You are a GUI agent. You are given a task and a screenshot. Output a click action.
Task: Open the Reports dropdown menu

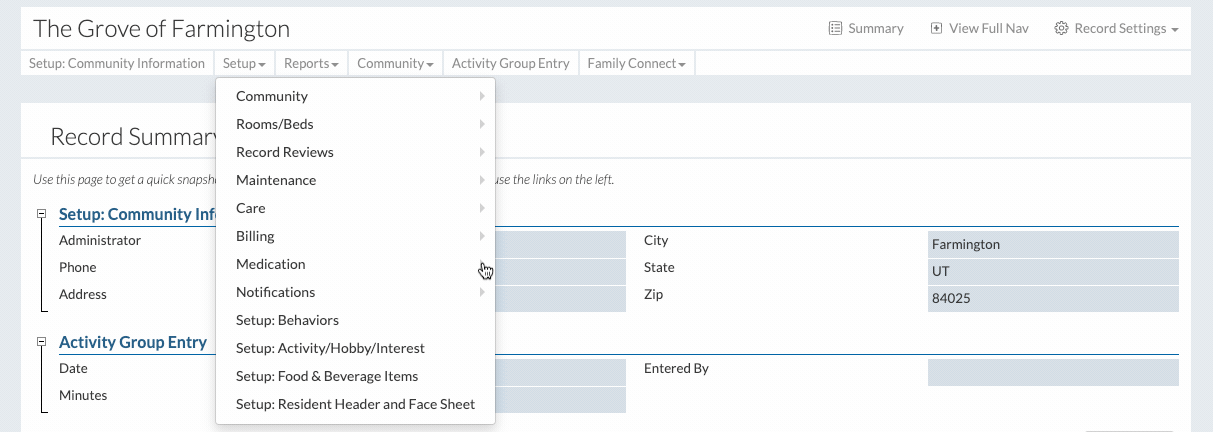(310, 63)
